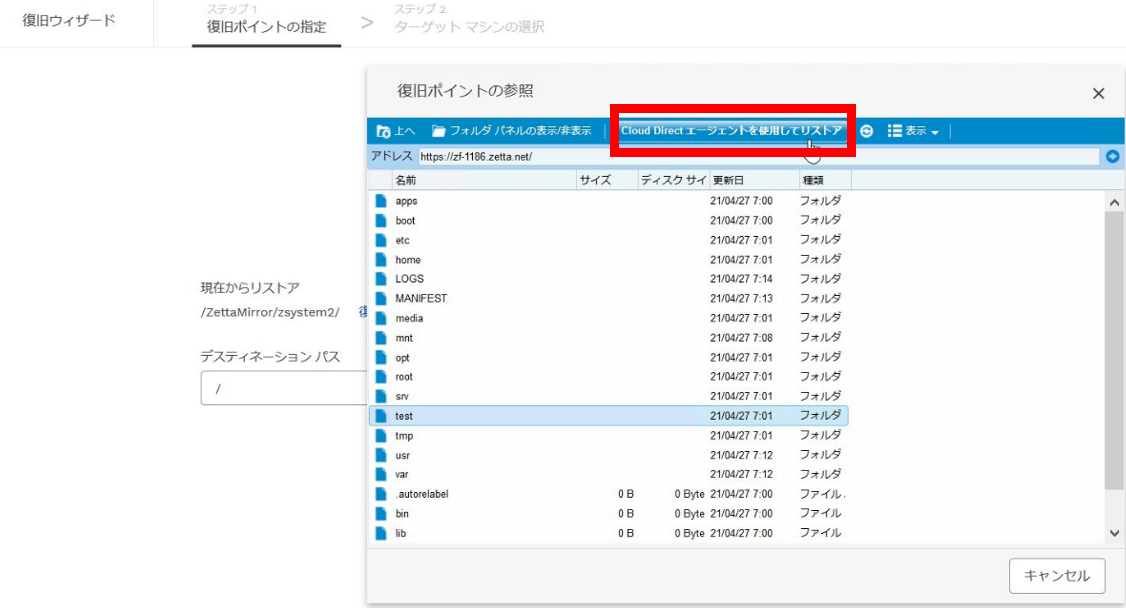
Task: Click the circular arrow icon beside the restore button
Action: (x=866, y=131)
